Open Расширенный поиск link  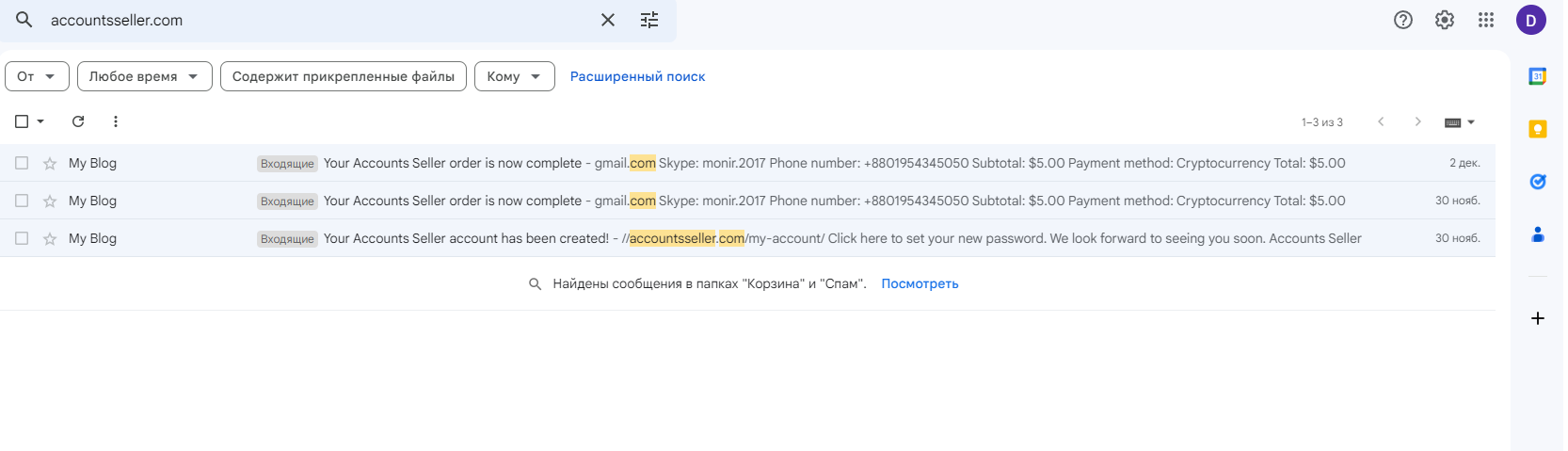click(x=637, y=76)
